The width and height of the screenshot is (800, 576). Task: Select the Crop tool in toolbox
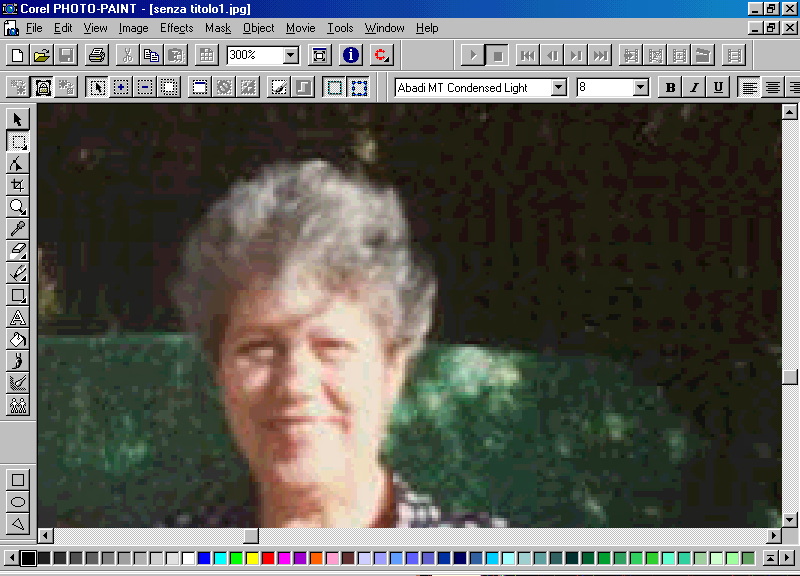pos(18,185)
